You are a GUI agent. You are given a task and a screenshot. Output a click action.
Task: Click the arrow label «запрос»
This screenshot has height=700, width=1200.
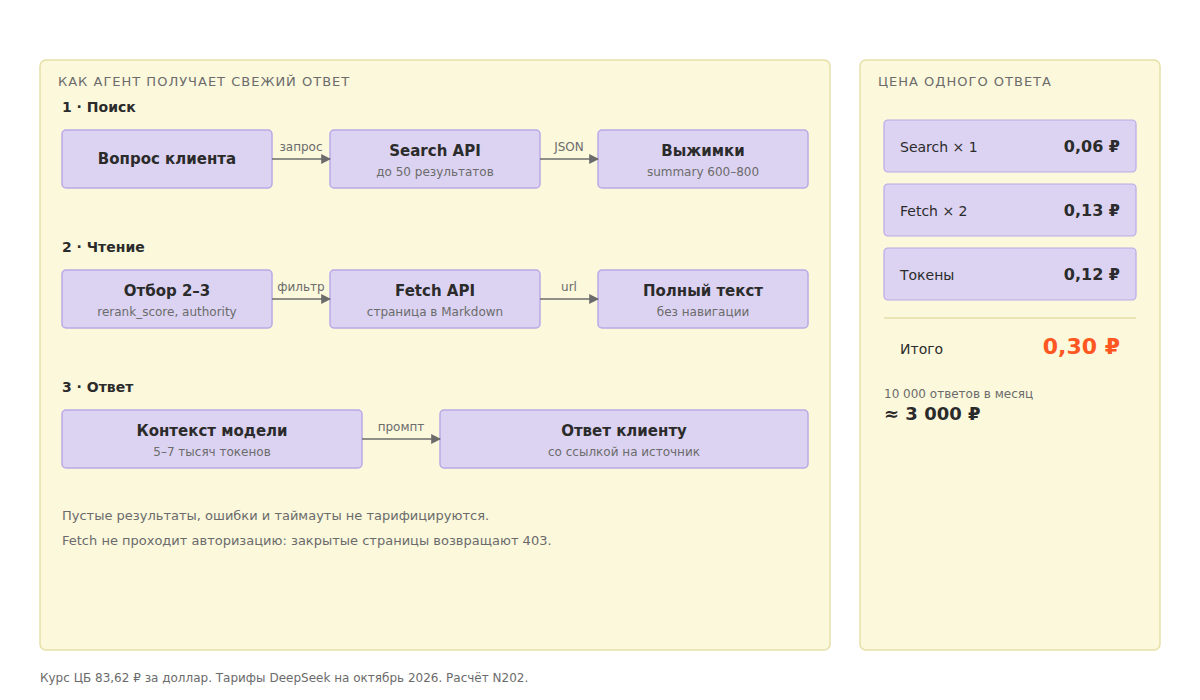point(301,147)
